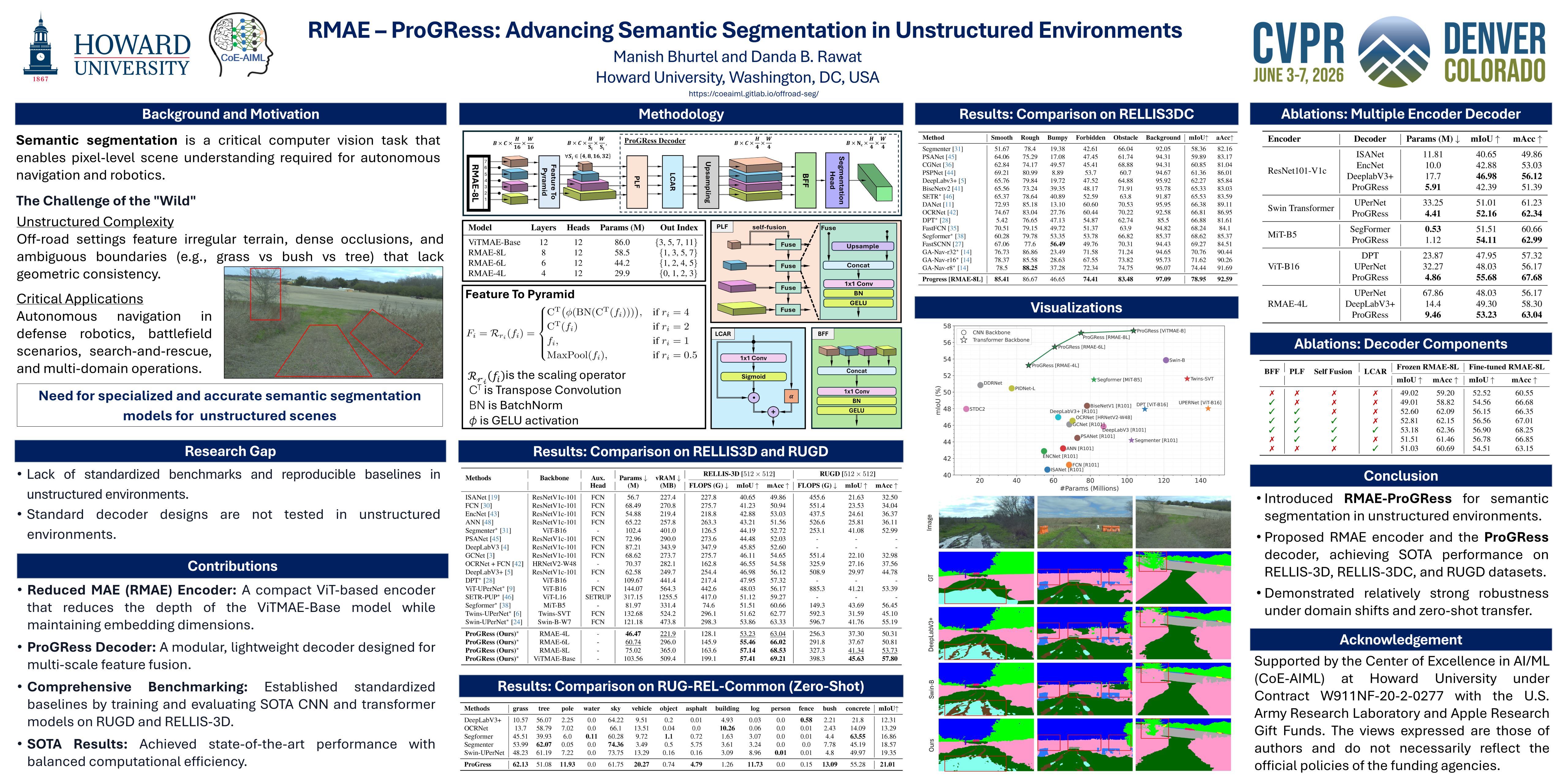Click the purple Swin-B scatter point
1568x784 pixels.
pyautogui.click(x=1166, y=360)
